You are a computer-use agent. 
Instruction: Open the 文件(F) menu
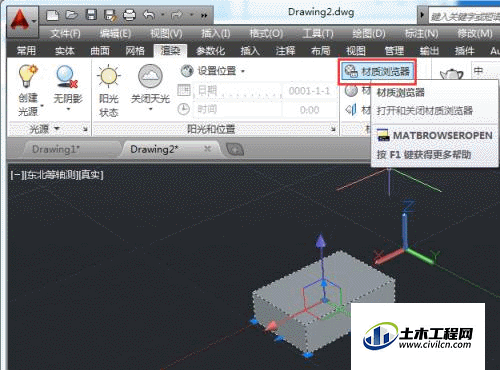65,33
